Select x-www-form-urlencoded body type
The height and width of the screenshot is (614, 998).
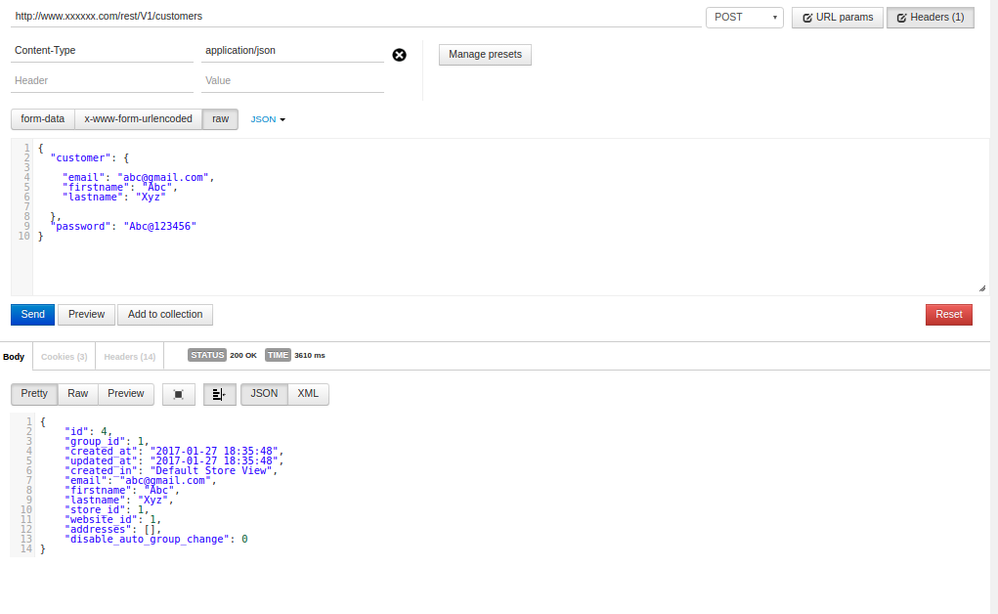pos(138,119)
